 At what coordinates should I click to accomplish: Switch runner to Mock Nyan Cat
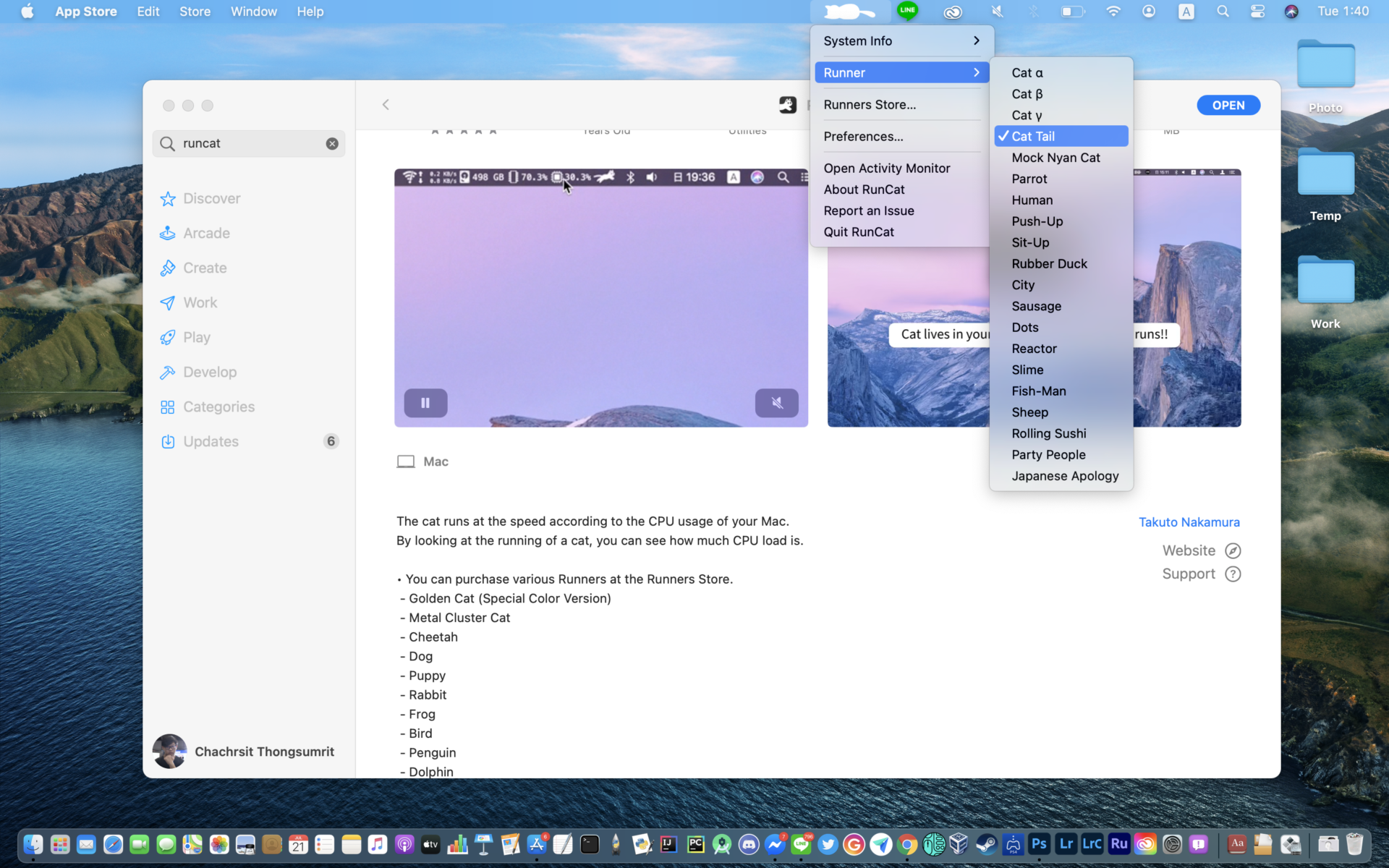coord(1061,158)
